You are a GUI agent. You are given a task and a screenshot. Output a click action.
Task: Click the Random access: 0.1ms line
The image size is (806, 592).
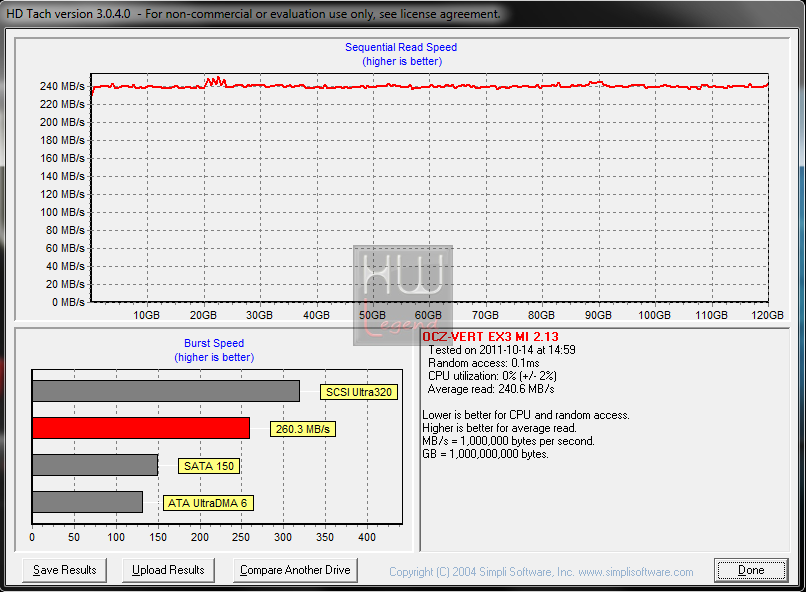(x=484, y=363)
